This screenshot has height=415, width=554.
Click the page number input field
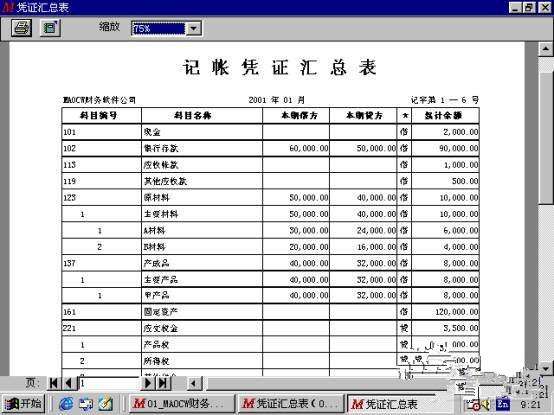point(109,383)
